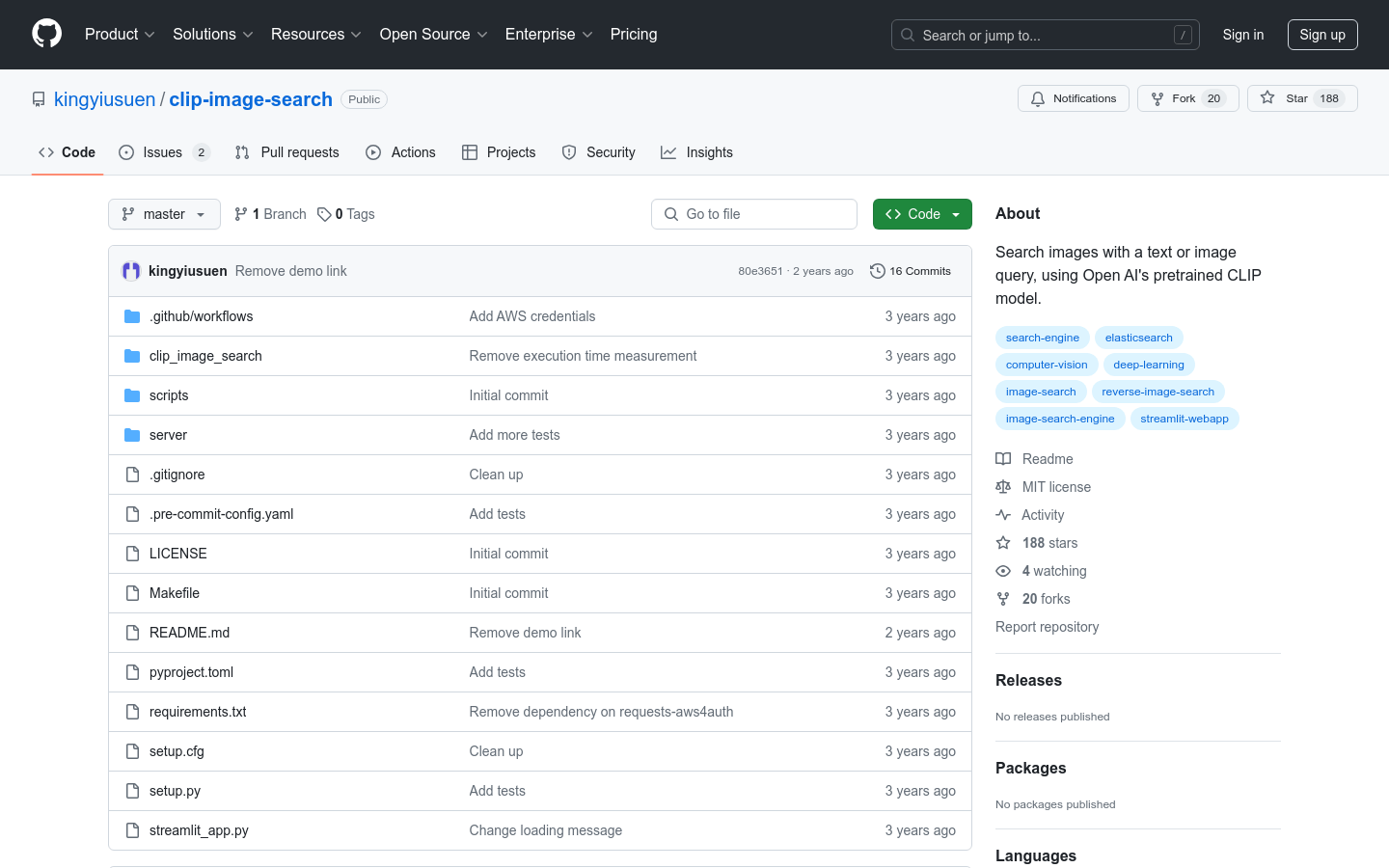The height and width of the screenshot is (868, 1389).
Task: Click the README.md file icon
Action: (132, 633)
